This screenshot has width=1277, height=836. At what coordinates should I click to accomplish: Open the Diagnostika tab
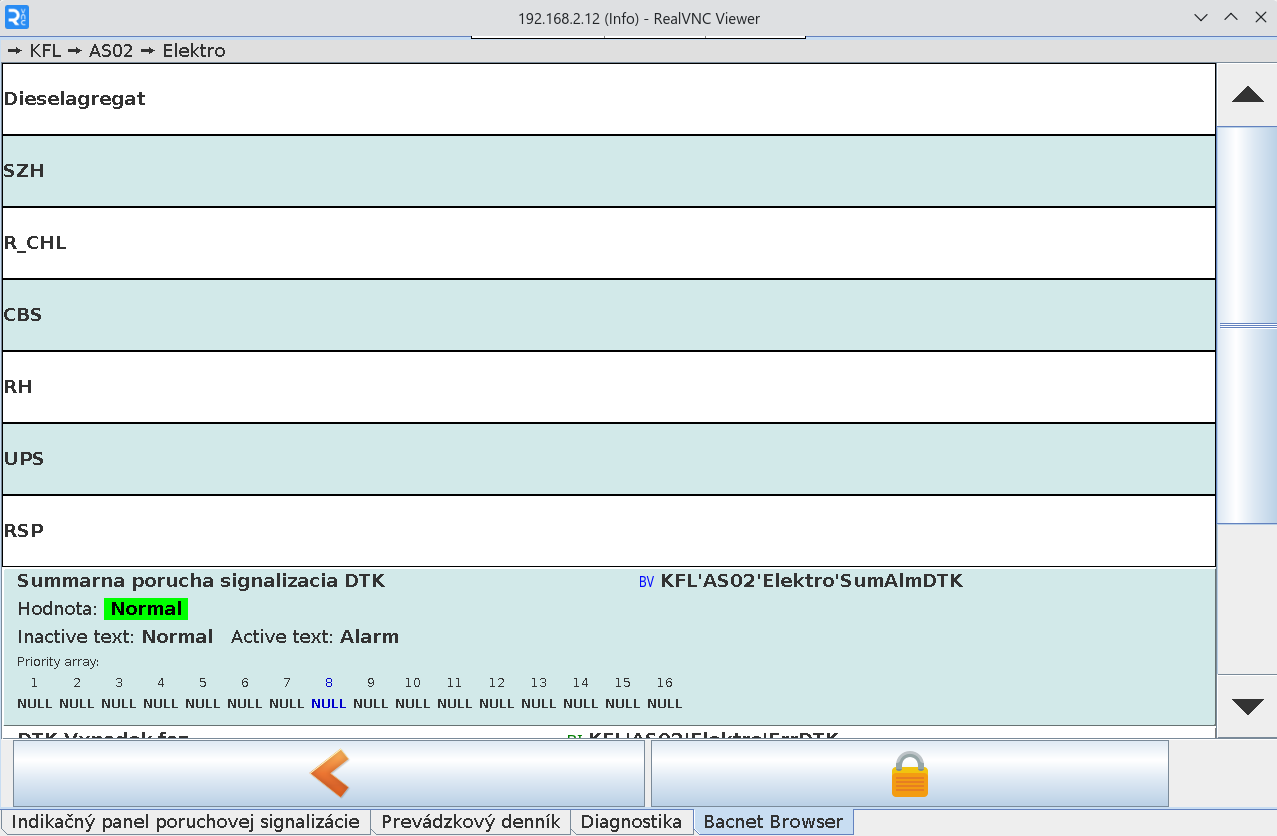coord(631,822)
